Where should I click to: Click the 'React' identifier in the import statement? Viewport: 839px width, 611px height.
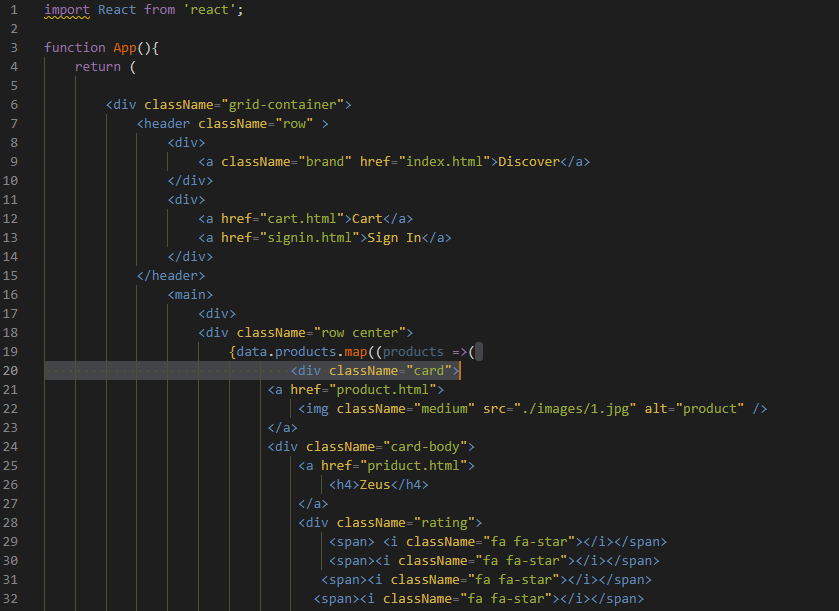coord(117,10)
